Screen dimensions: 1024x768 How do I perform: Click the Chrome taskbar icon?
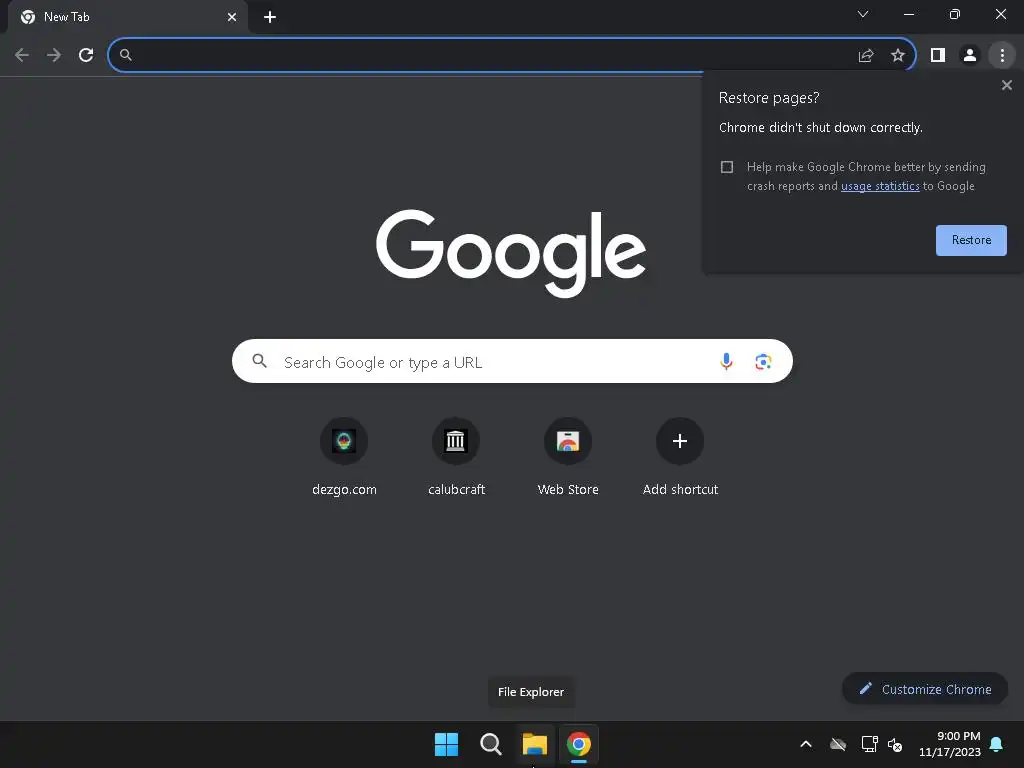pyautogui.click(x=579, y=744)
